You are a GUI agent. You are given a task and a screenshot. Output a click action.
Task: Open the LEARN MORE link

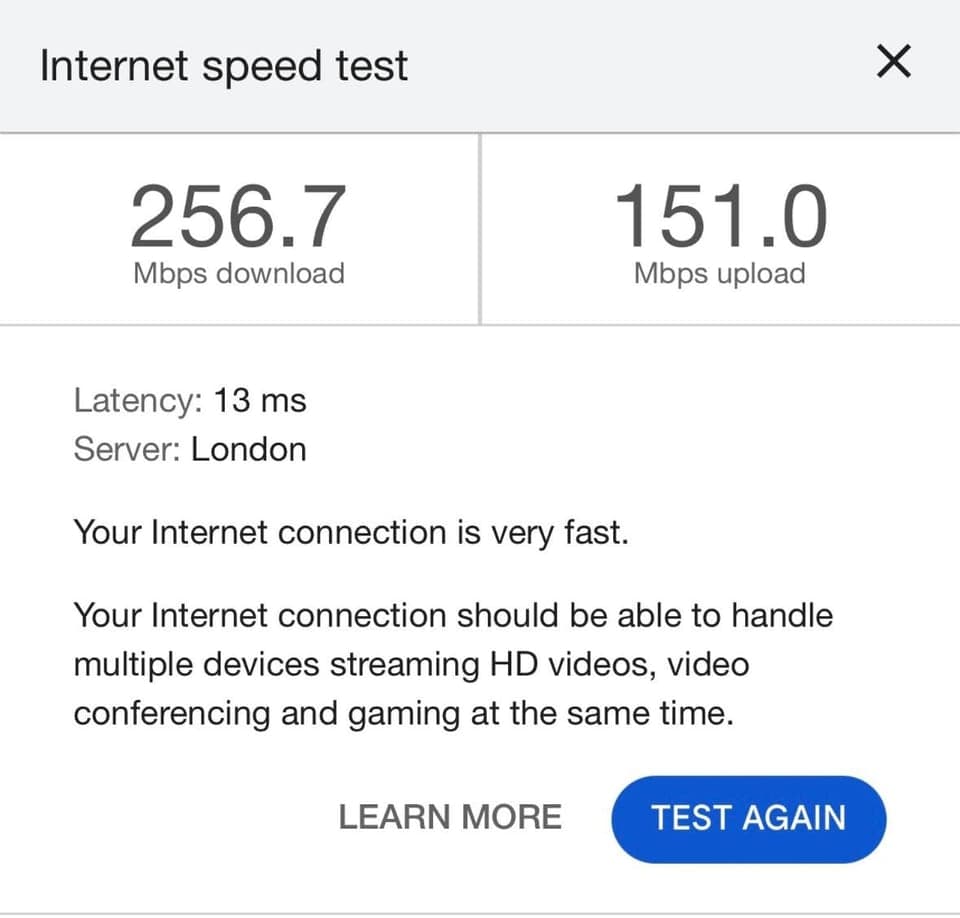[450, 817]
